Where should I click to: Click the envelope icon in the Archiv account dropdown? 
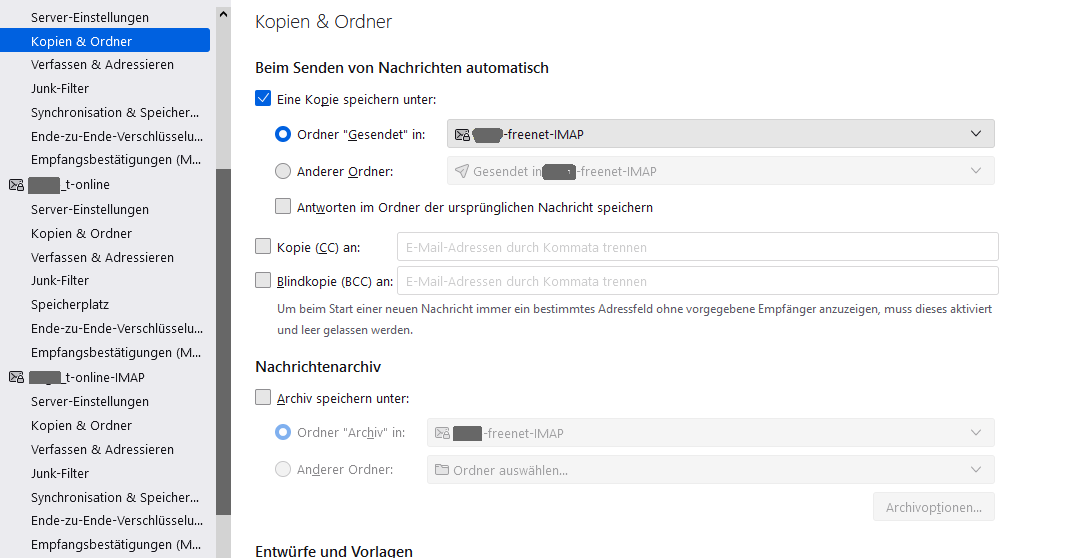pyautogui.click(x=441, y=433)
